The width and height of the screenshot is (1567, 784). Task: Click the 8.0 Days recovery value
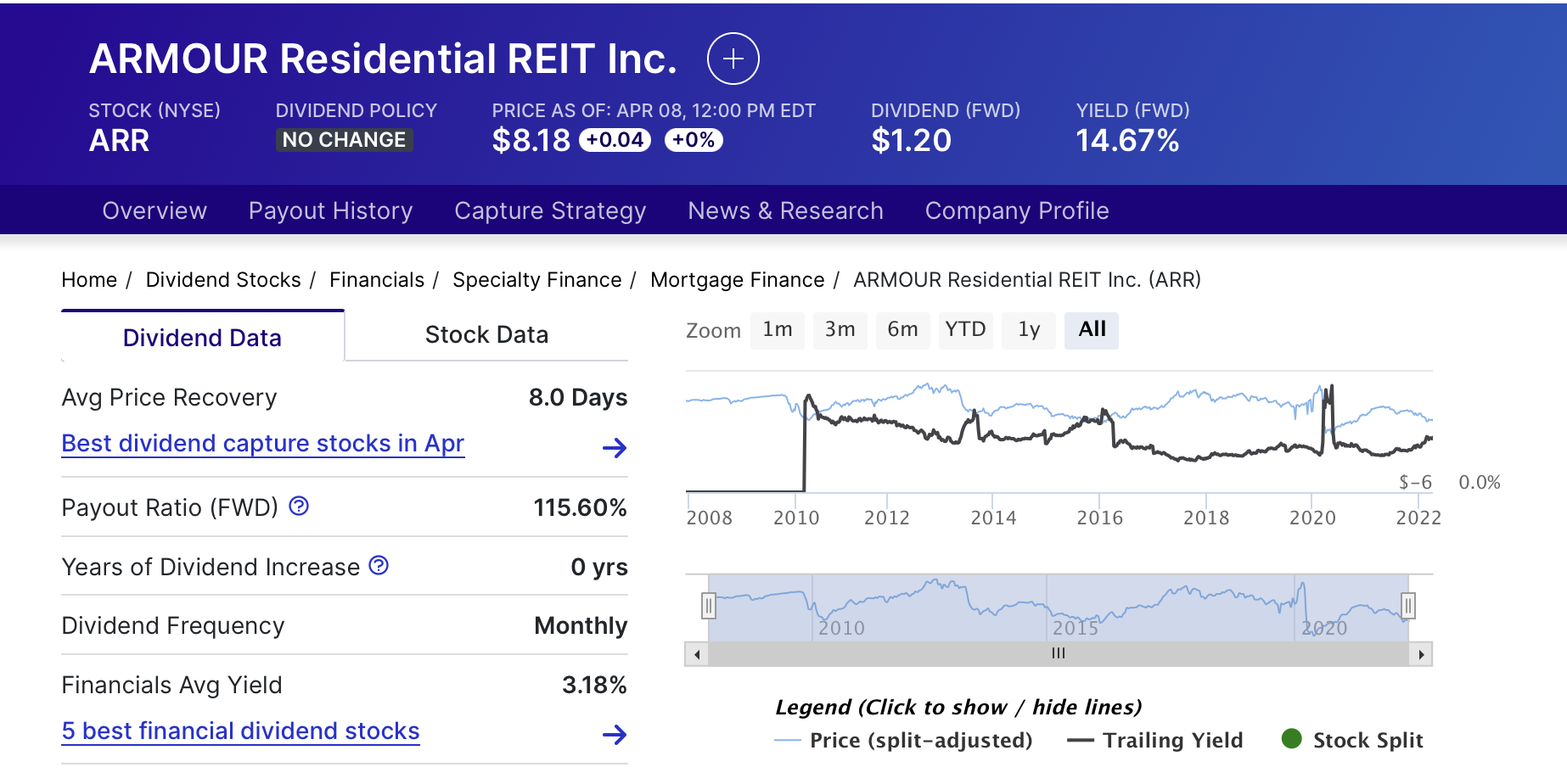[578, 397]
